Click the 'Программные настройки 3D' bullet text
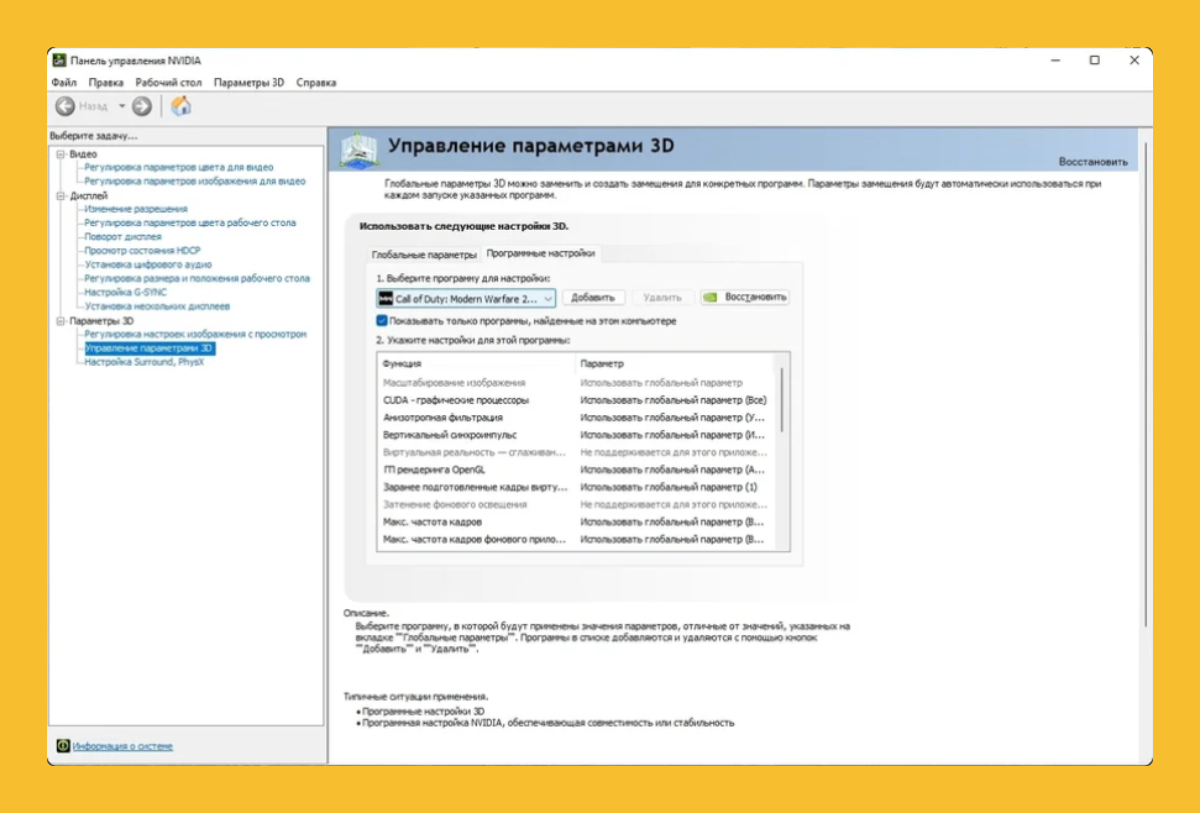 (422, 710)
